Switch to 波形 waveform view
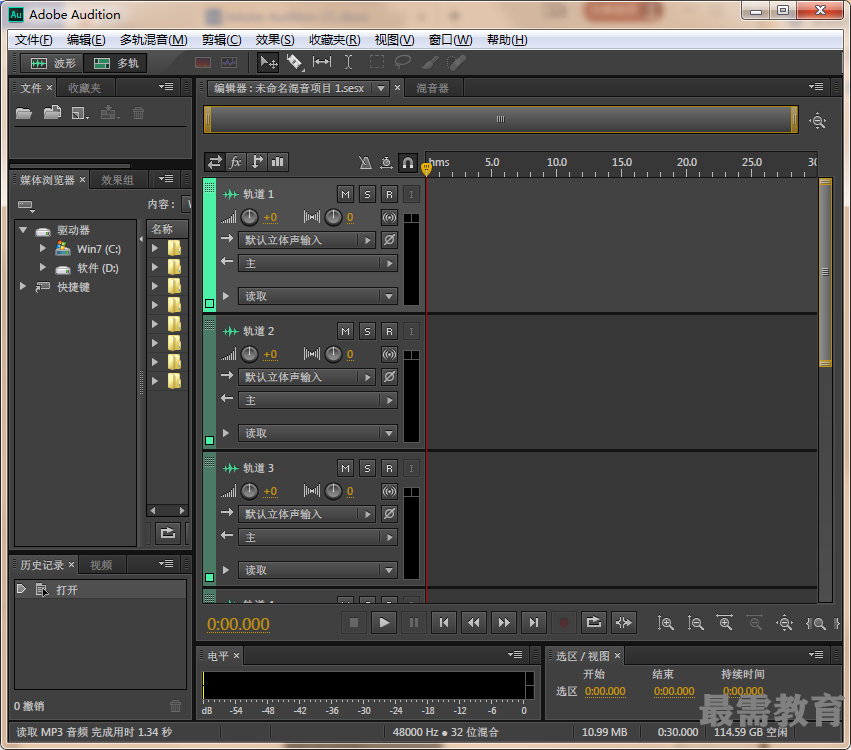 coord(53,63)
